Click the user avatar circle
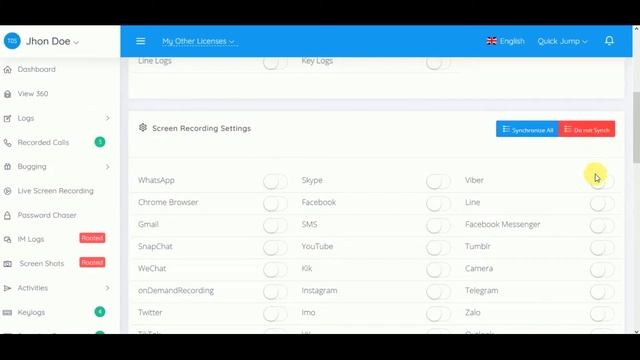640x360 pixels. [x=12, y=41]
